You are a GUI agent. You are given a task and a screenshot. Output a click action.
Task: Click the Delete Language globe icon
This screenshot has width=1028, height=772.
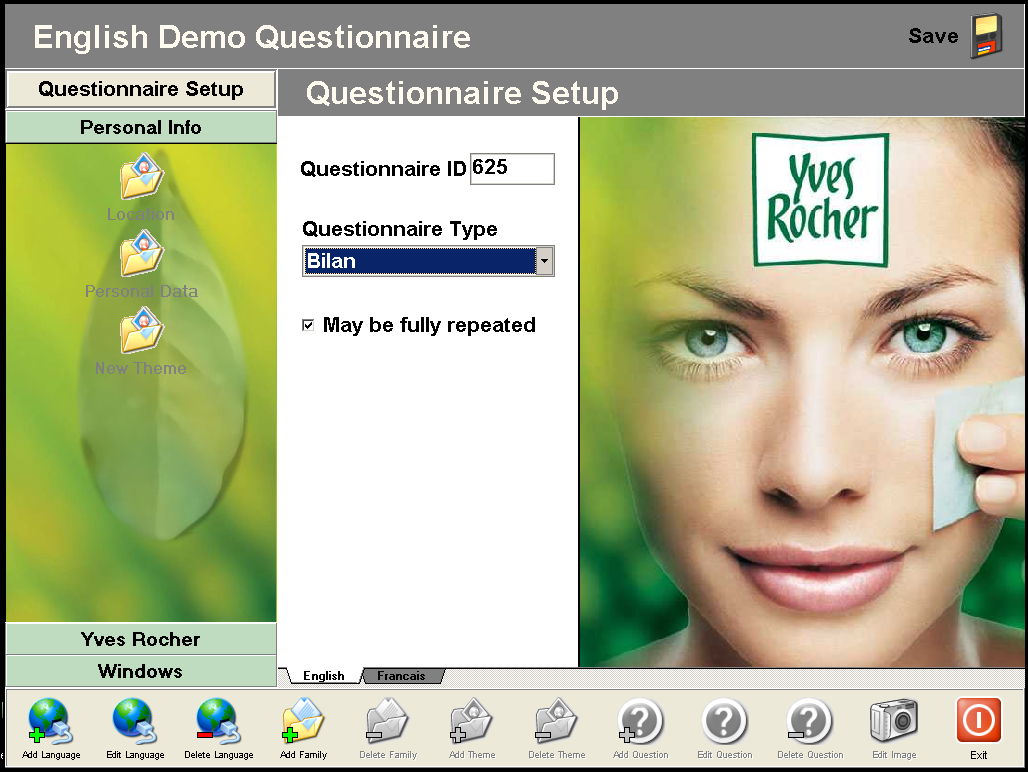point(218,721)
